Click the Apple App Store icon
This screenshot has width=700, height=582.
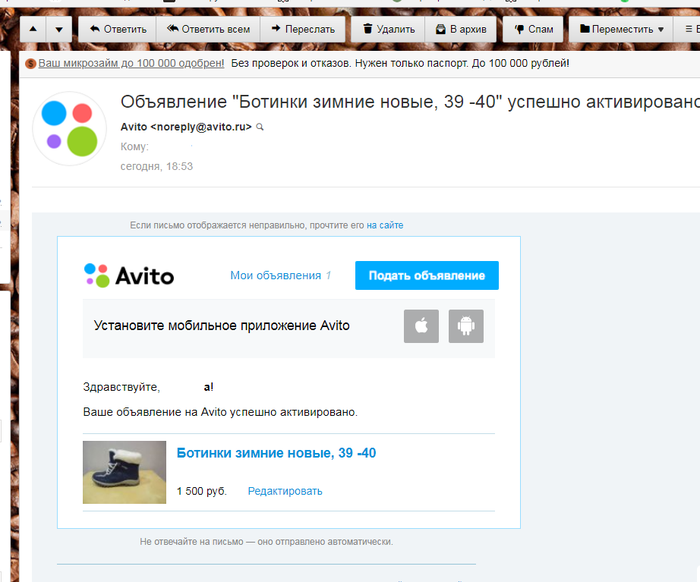pyautogui.click(x=421, y=326)
